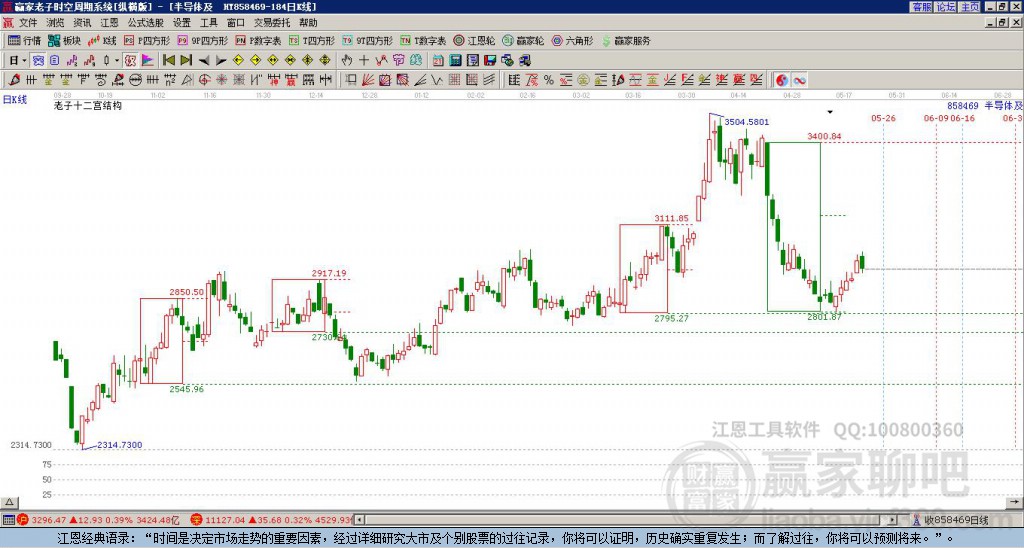Select the Gann fan lines tool
This screenshot has width=1024, height=548.
(x=367, y=80)
